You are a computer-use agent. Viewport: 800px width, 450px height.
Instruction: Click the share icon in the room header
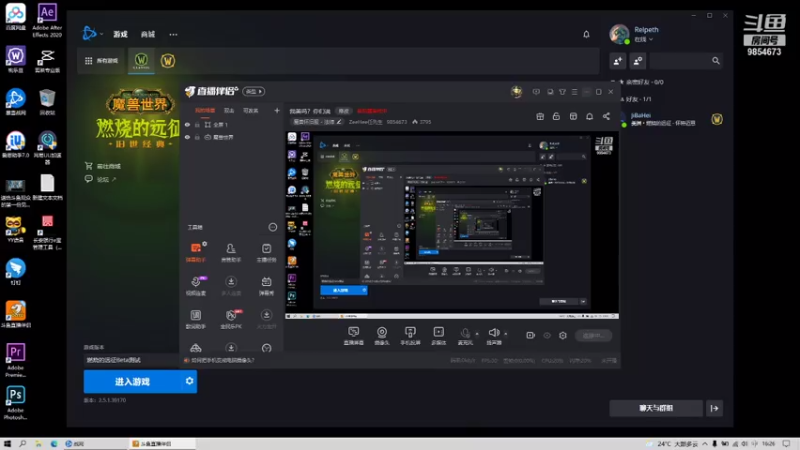coord(606,116)
